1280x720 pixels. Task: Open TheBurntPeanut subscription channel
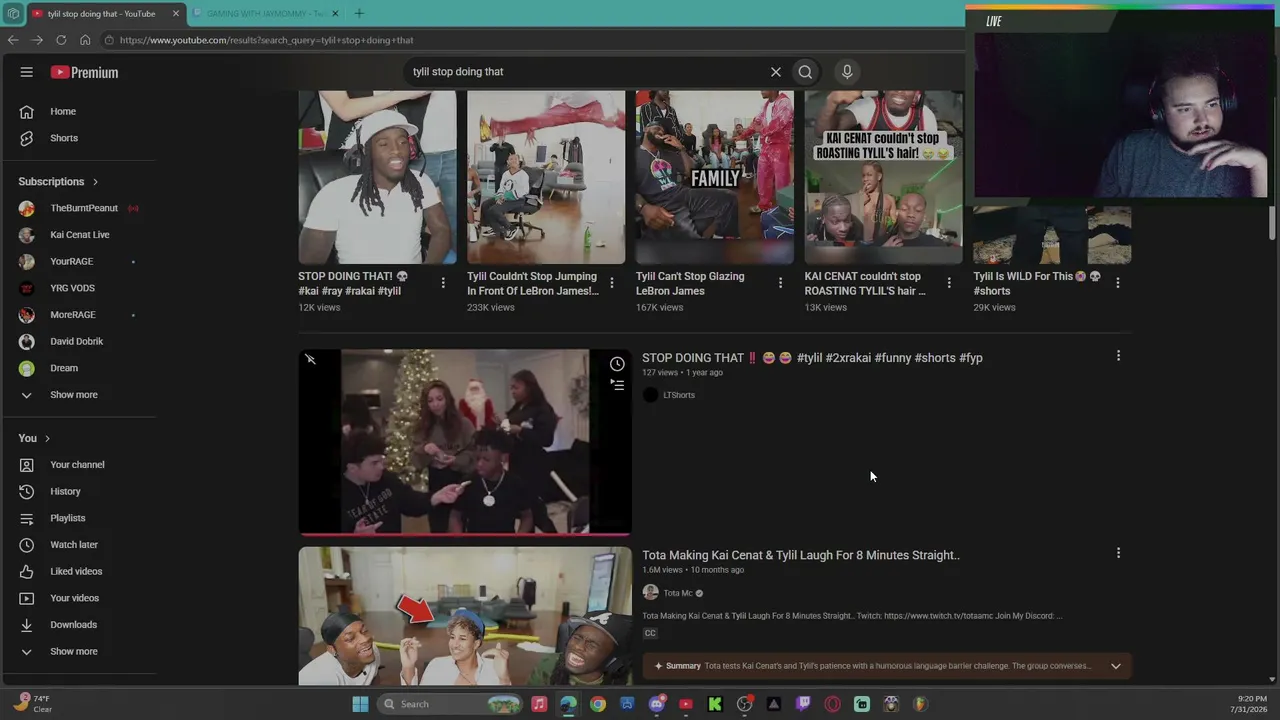coord(84,208)
